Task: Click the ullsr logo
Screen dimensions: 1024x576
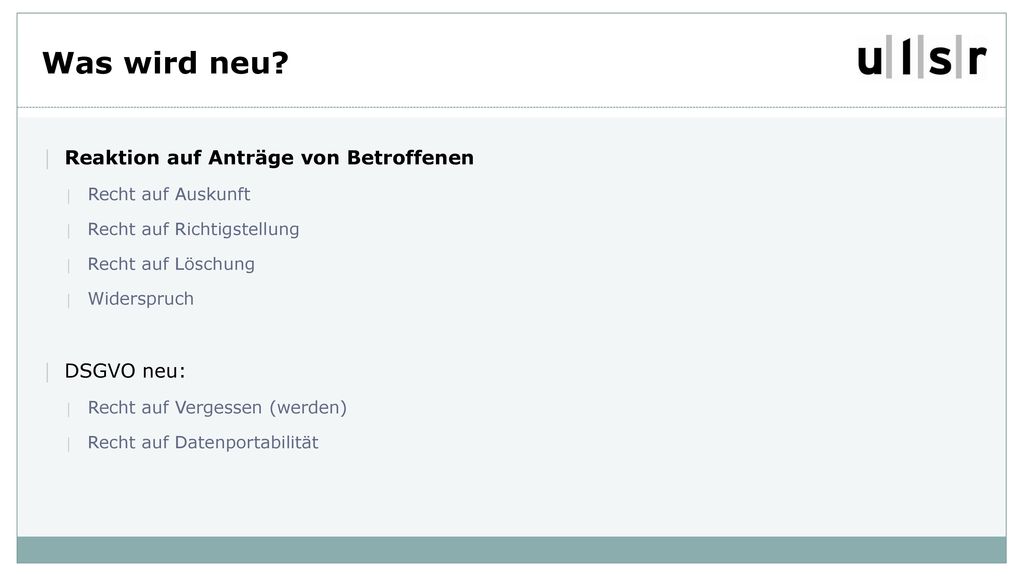Action: pyautogui.click(x=921, y=57)
